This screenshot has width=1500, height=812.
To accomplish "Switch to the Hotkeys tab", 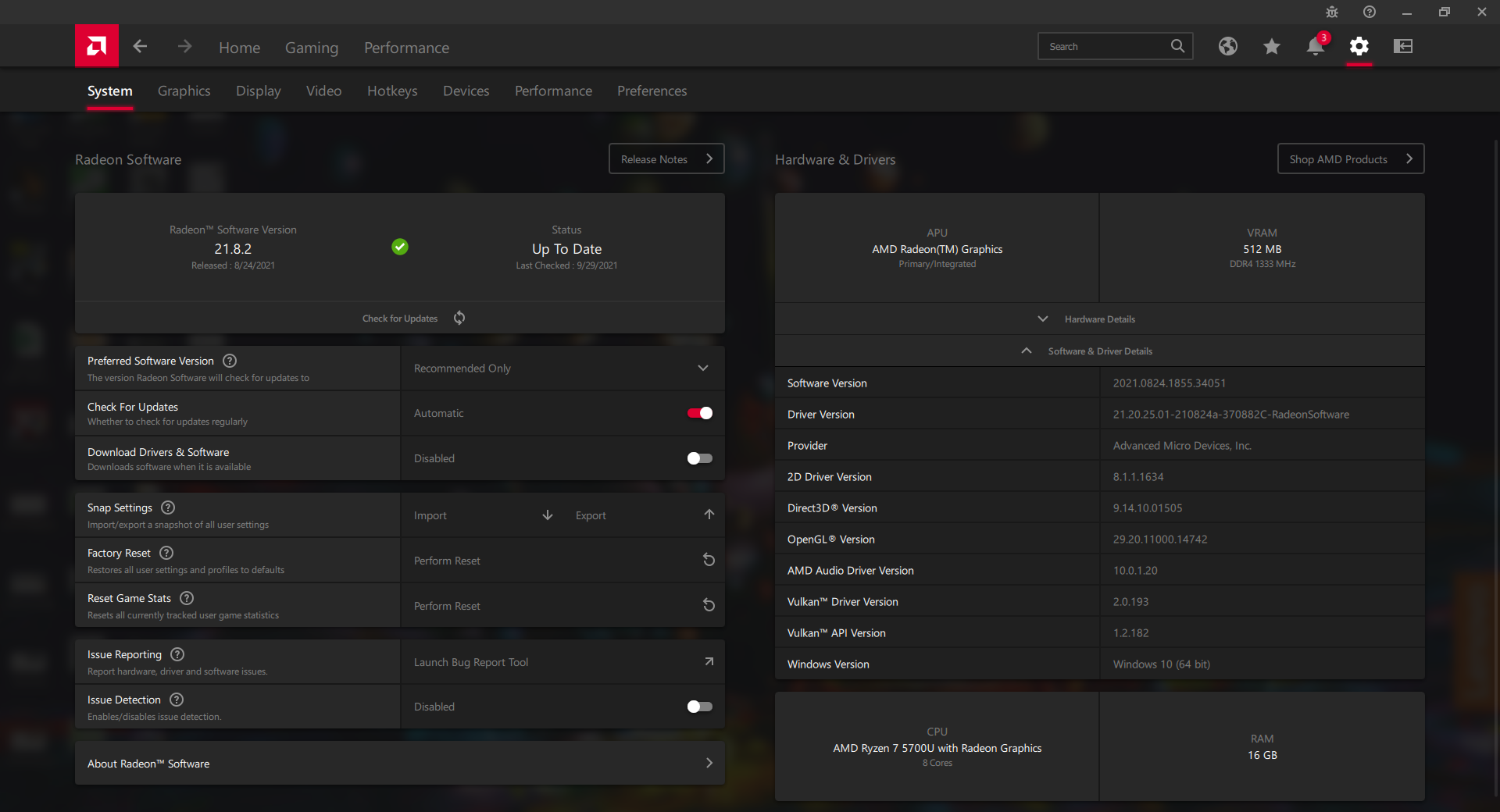I will pos(392,91).
